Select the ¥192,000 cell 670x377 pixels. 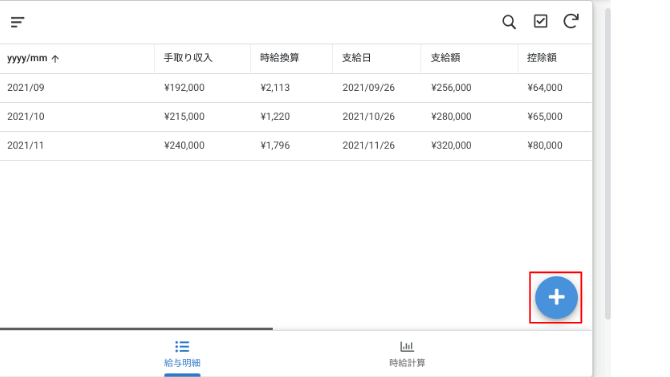click(184, 88)
